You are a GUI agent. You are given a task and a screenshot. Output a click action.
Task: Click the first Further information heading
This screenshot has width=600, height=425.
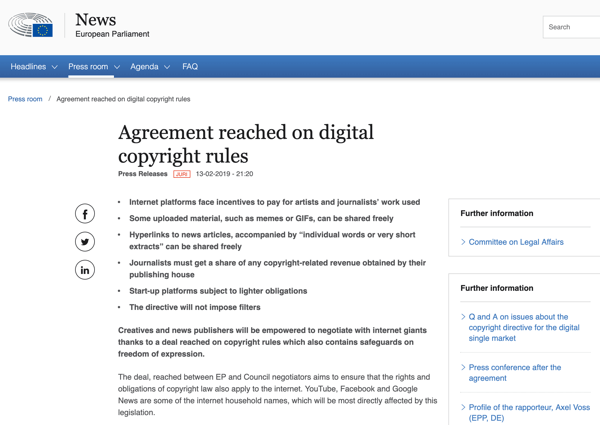497,213
